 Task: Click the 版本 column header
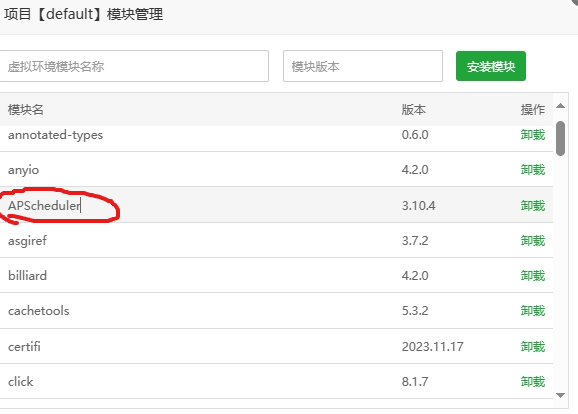[x=414, y=109]
